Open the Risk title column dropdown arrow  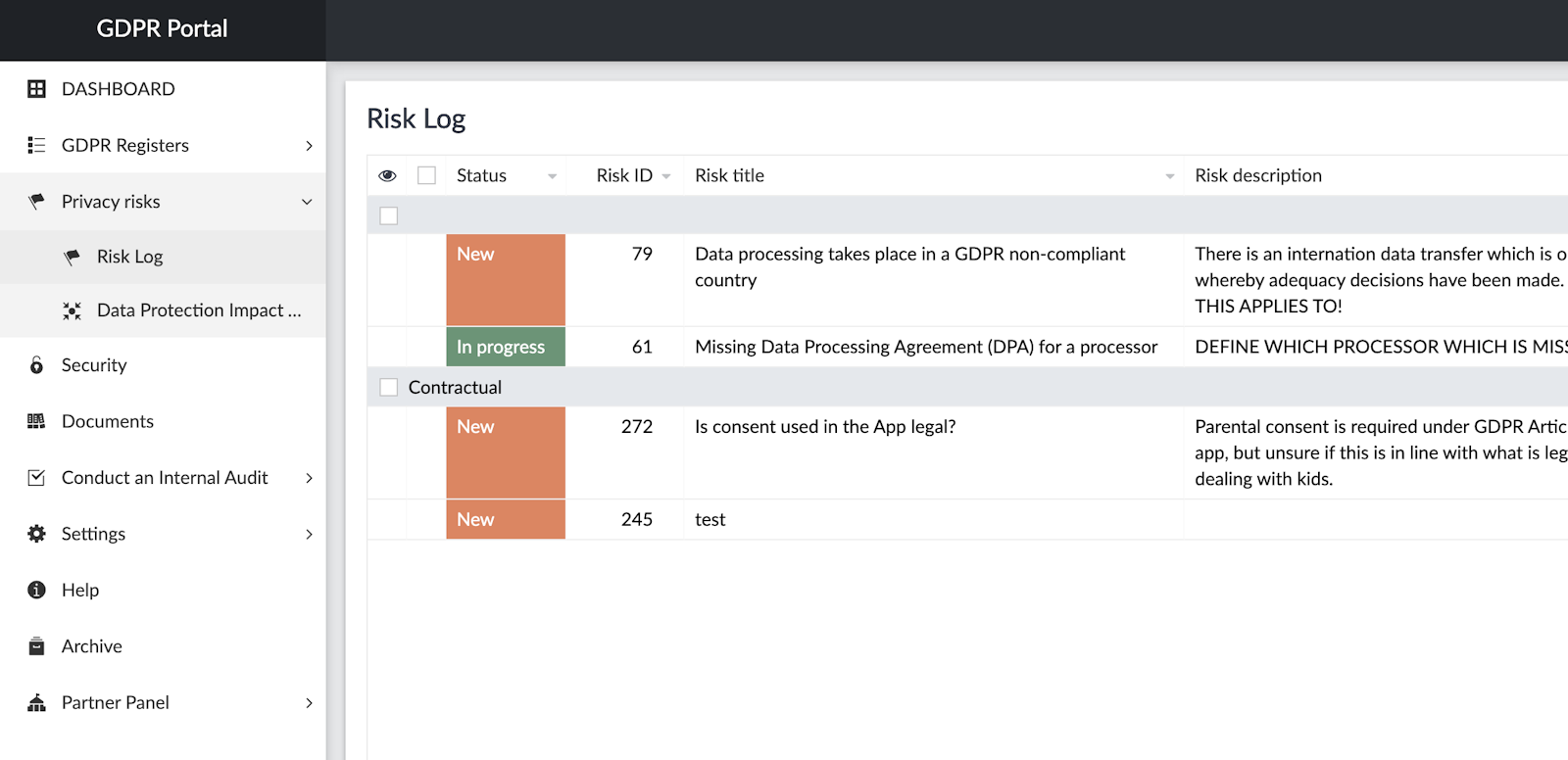pyautogui.click(x=1169, y=176)
